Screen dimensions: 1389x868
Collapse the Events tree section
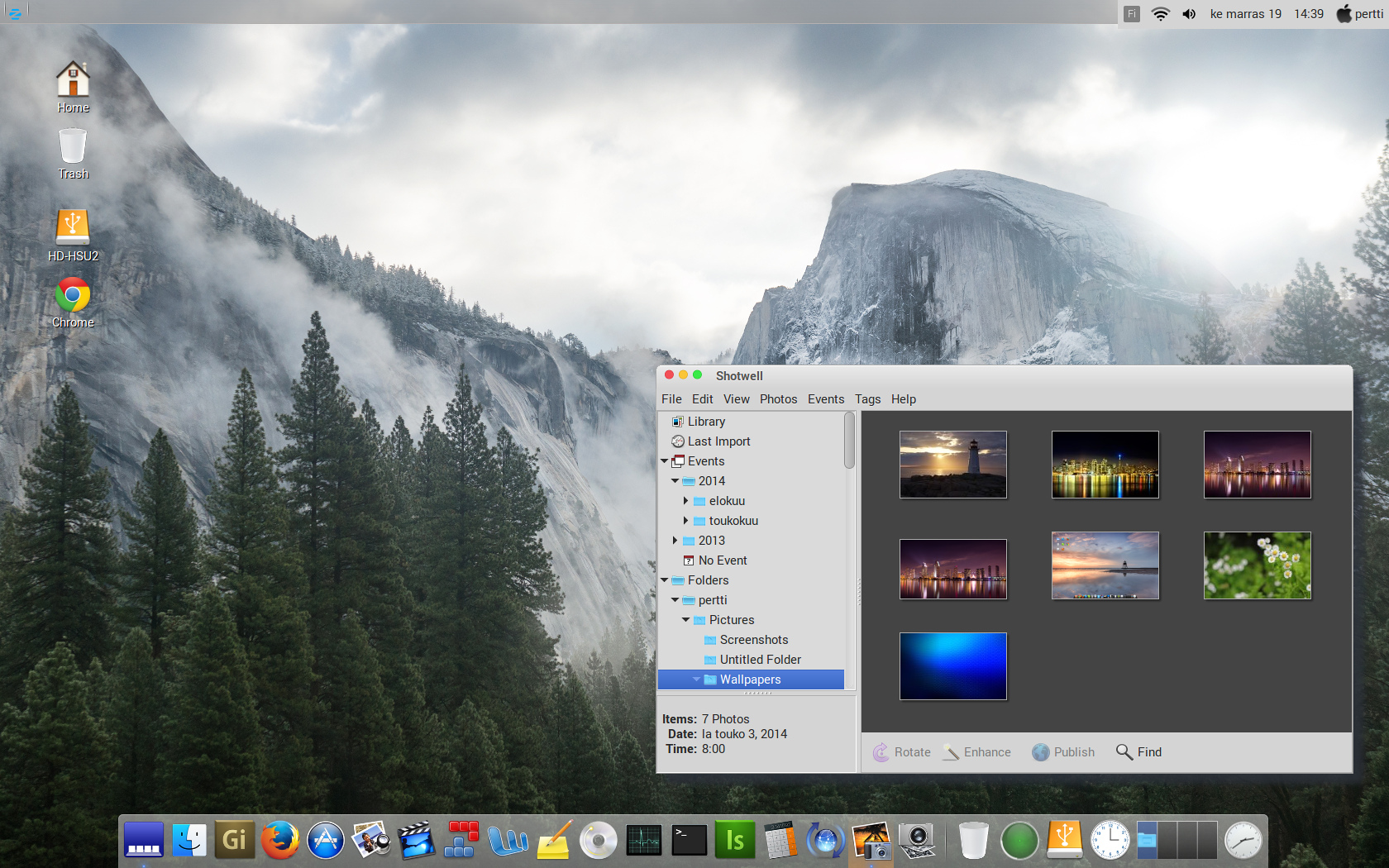[665, 461]
